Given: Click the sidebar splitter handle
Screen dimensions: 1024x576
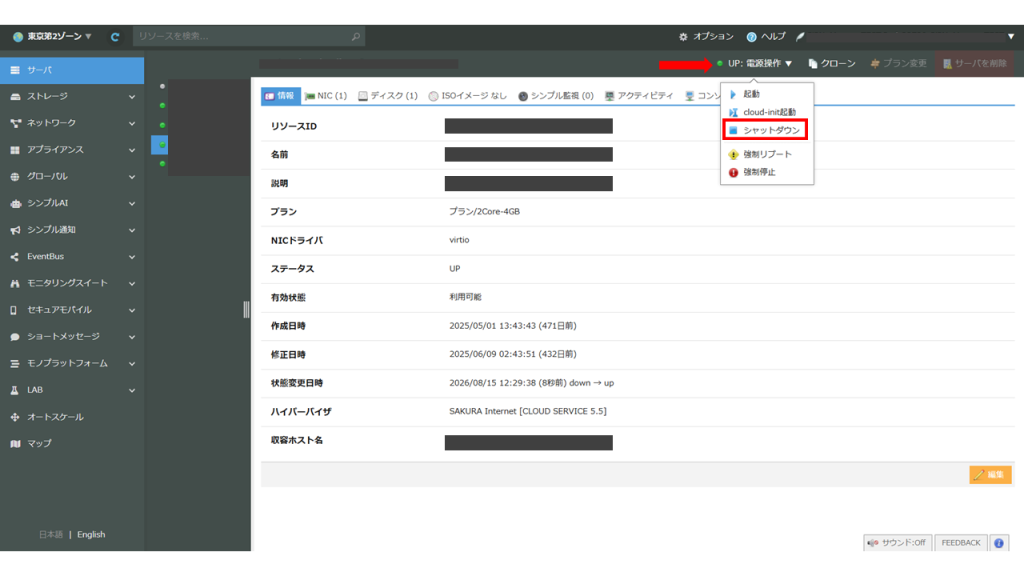Looking at the screenshot, I should click(246, 310).
